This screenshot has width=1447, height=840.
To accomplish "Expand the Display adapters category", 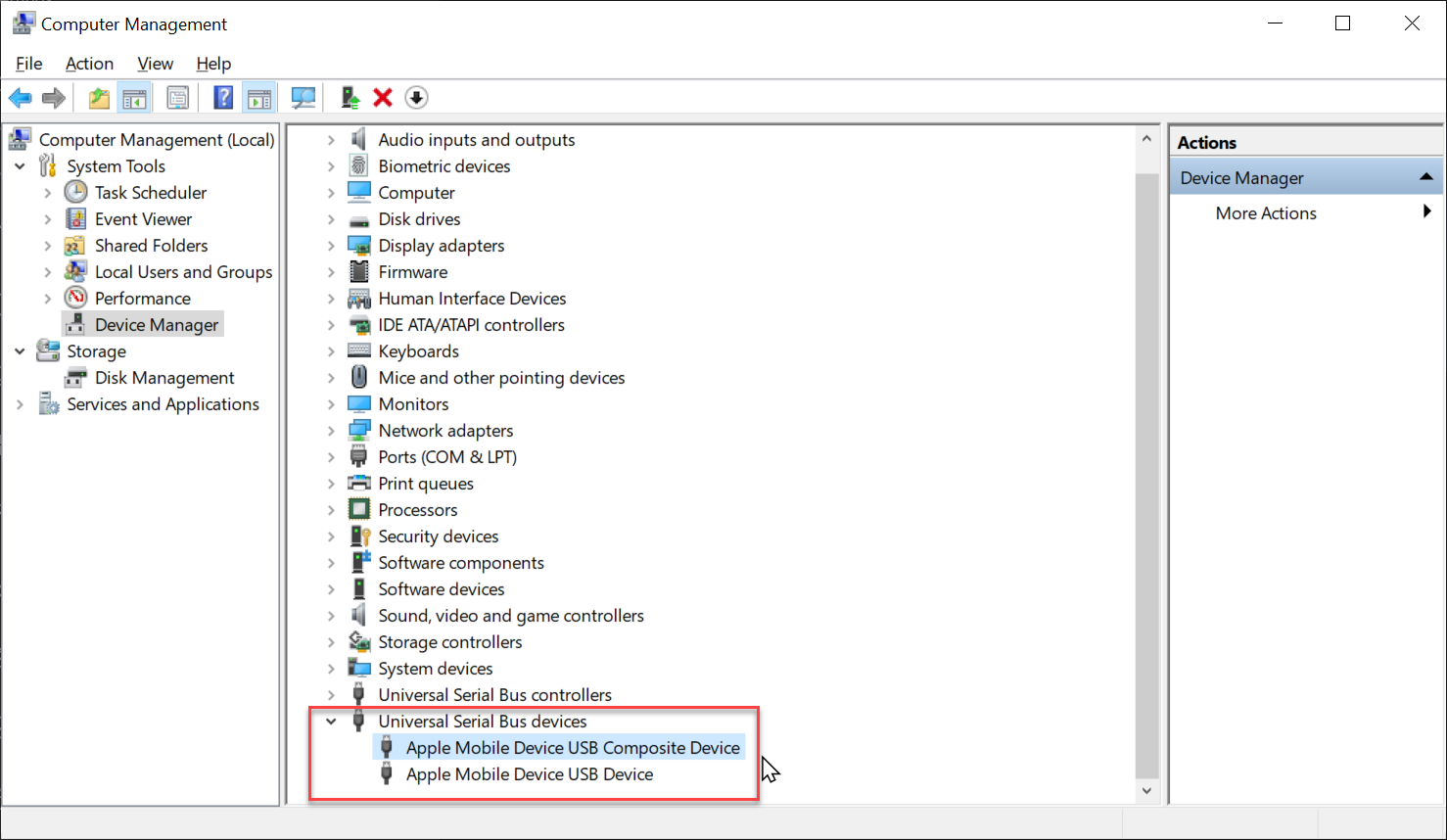I will [331, 246].
